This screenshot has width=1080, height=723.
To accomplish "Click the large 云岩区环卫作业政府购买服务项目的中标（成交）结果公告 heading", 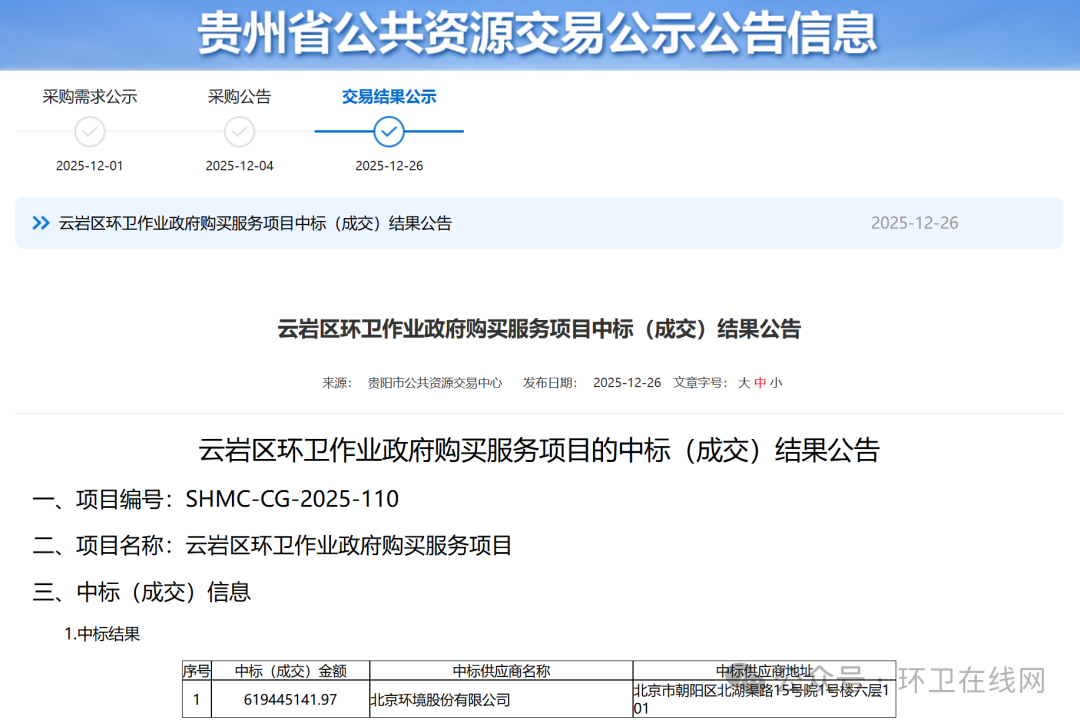I will (539, 450).
